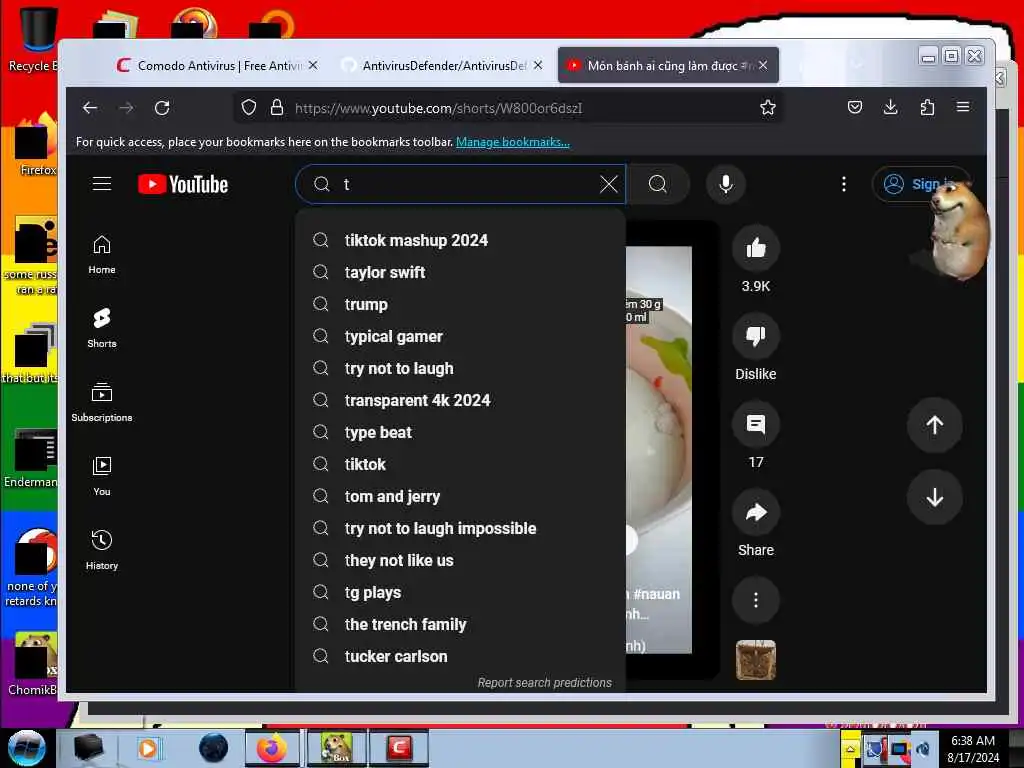The image size is (1024, 768).
Task: Open the Firefox downloads panel
Action: click(x=890, y=108)
